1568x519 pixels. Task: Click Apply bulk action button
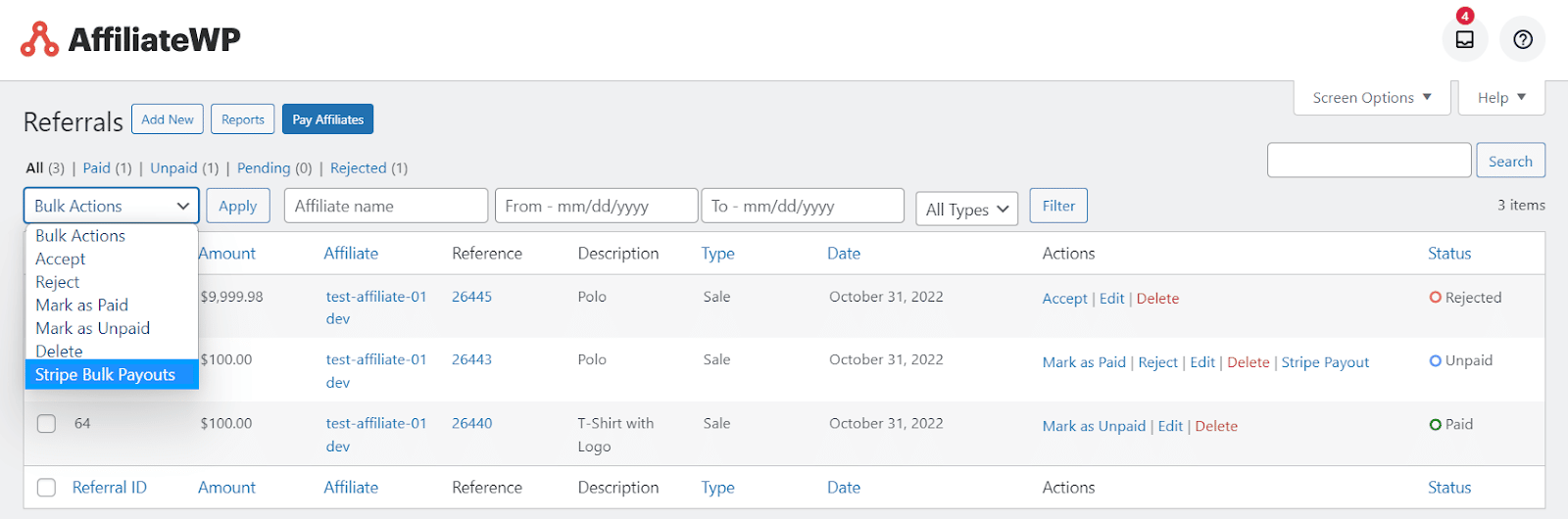pos(237,206)
